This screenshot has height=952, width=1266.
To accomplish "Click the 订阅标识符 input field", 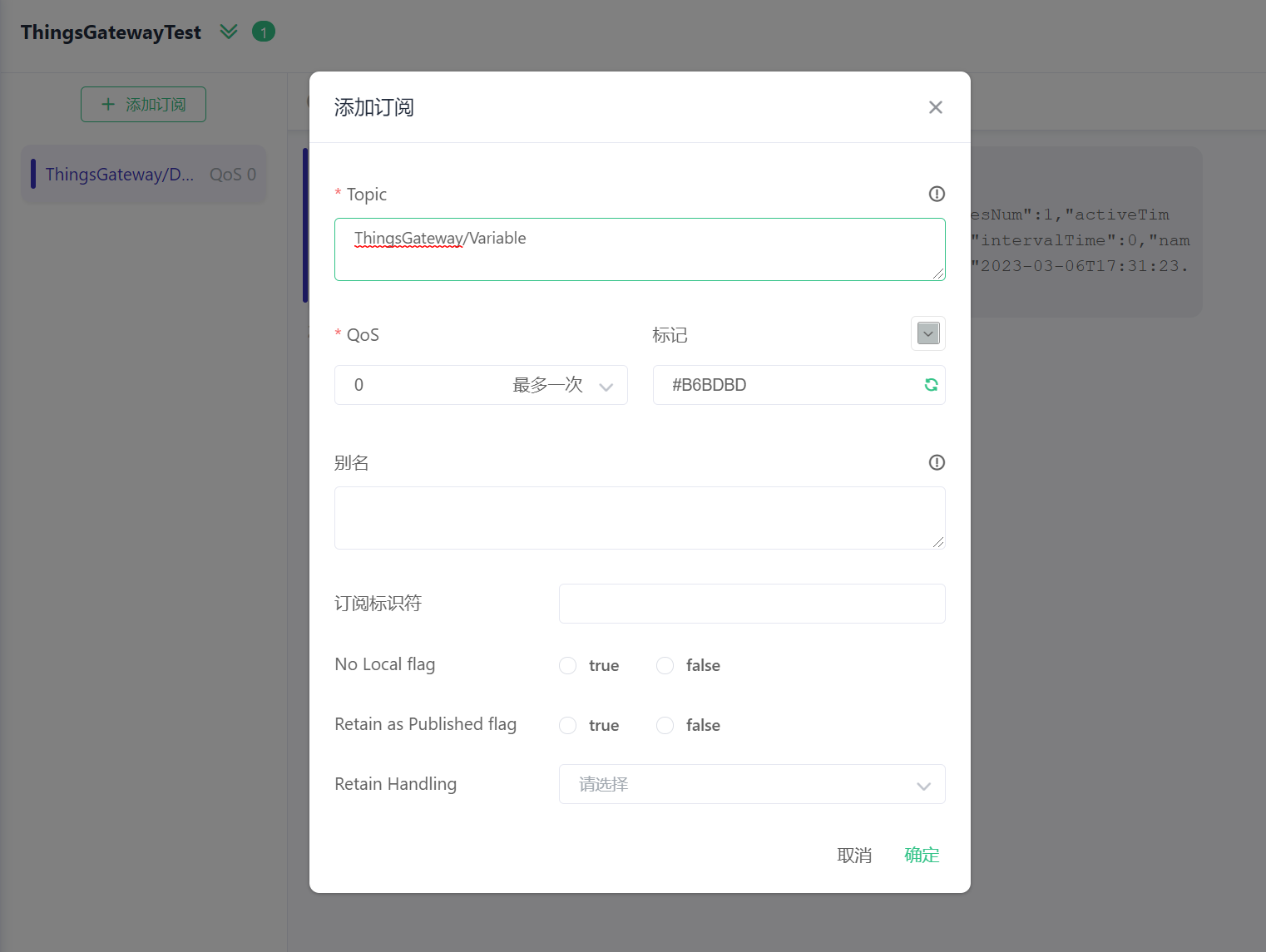I will (x=752, y=604).
